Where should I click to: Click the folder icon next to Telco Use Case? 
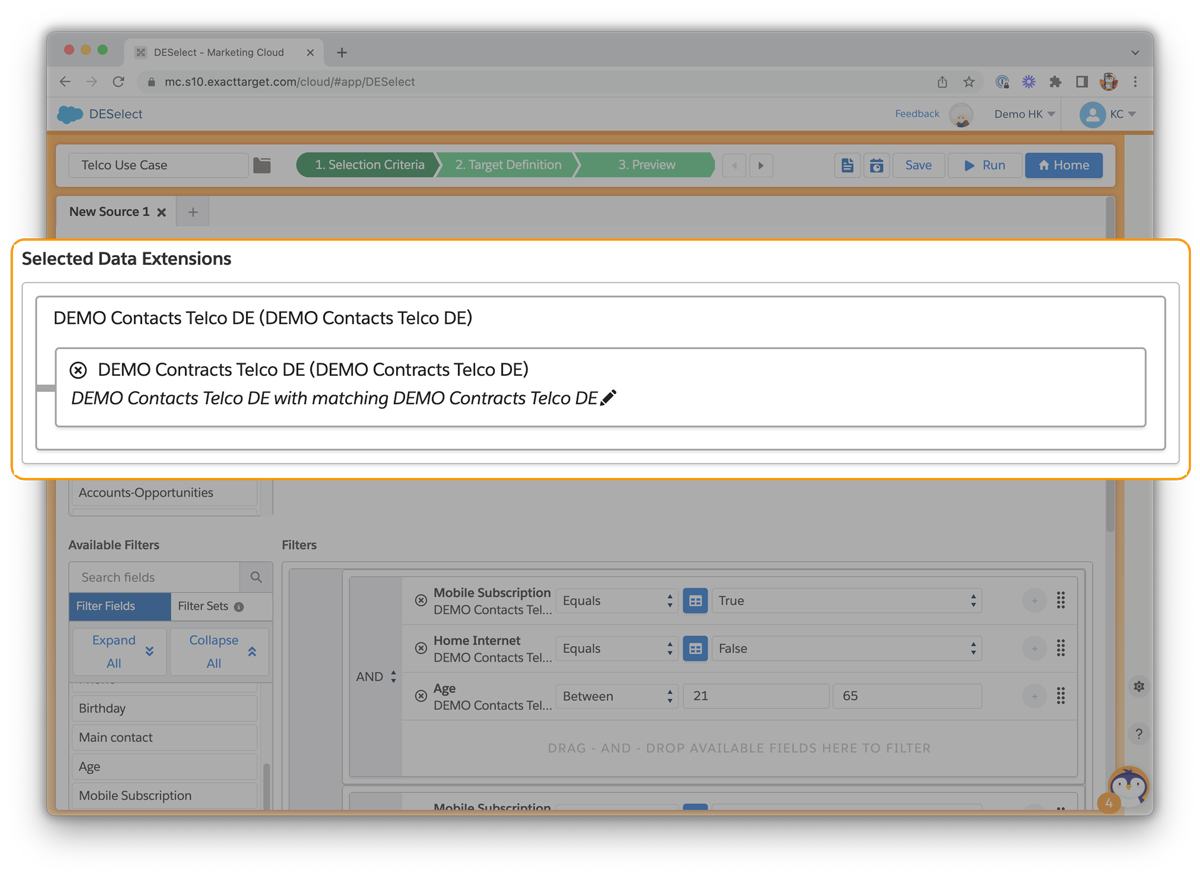click(x=262, y=165)
